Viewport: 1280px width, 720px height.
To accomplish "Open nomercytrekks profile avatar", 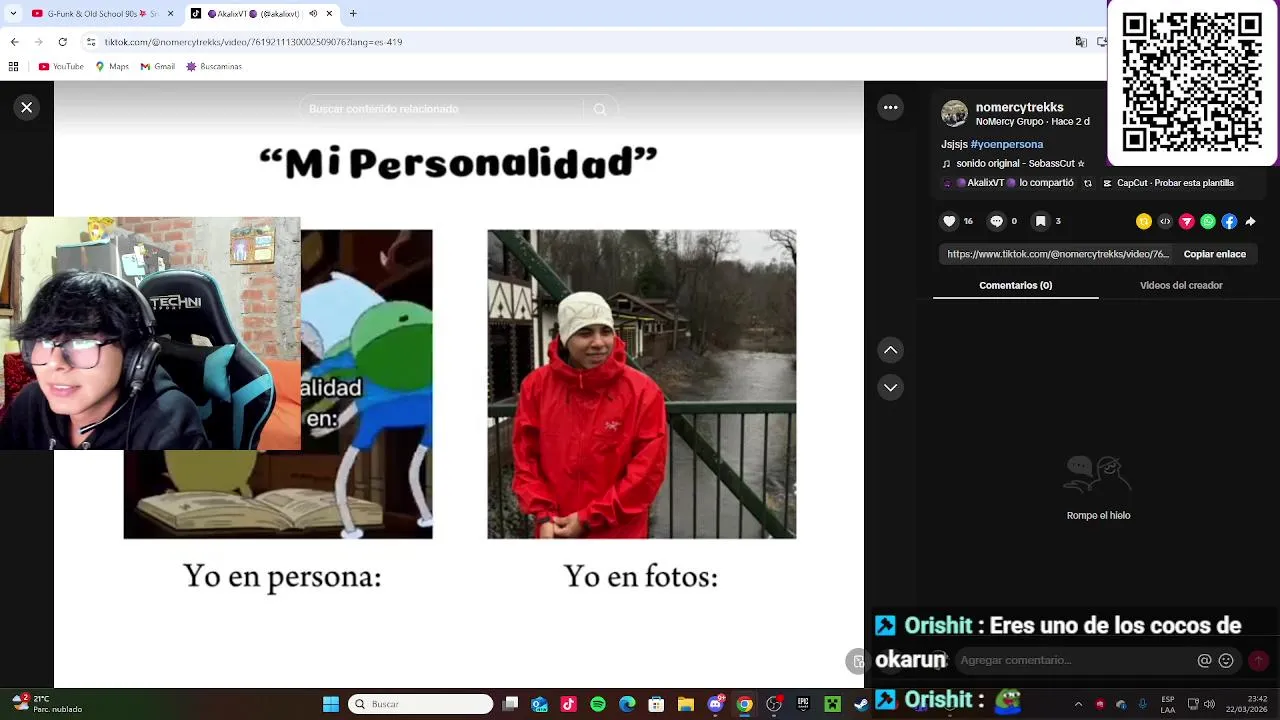I will 954,113.
